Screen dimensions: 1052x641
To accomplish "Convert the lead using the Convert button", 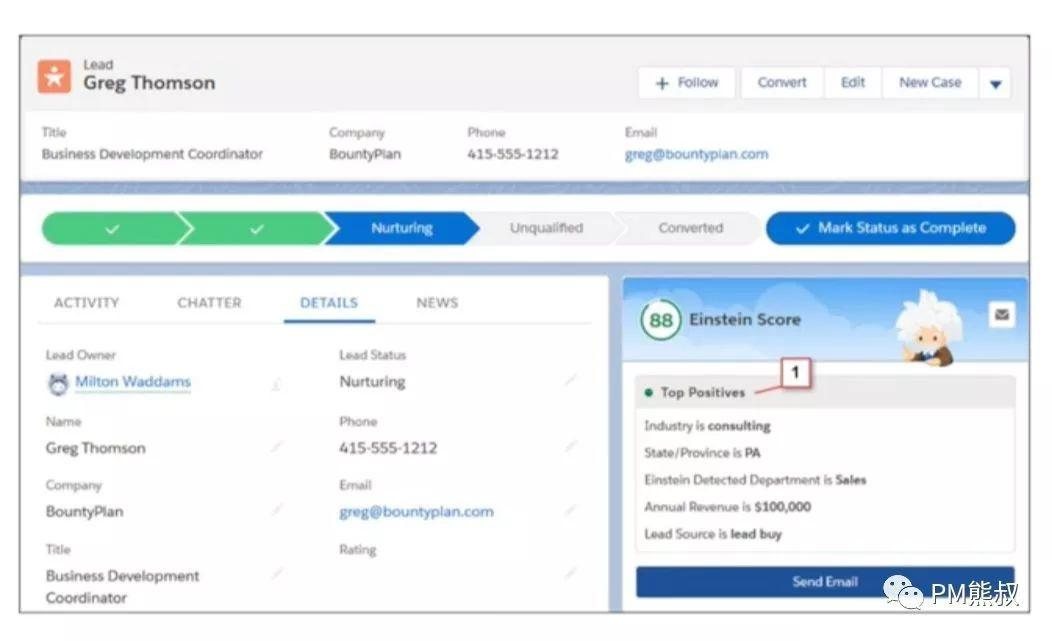I will click(782, 83).
